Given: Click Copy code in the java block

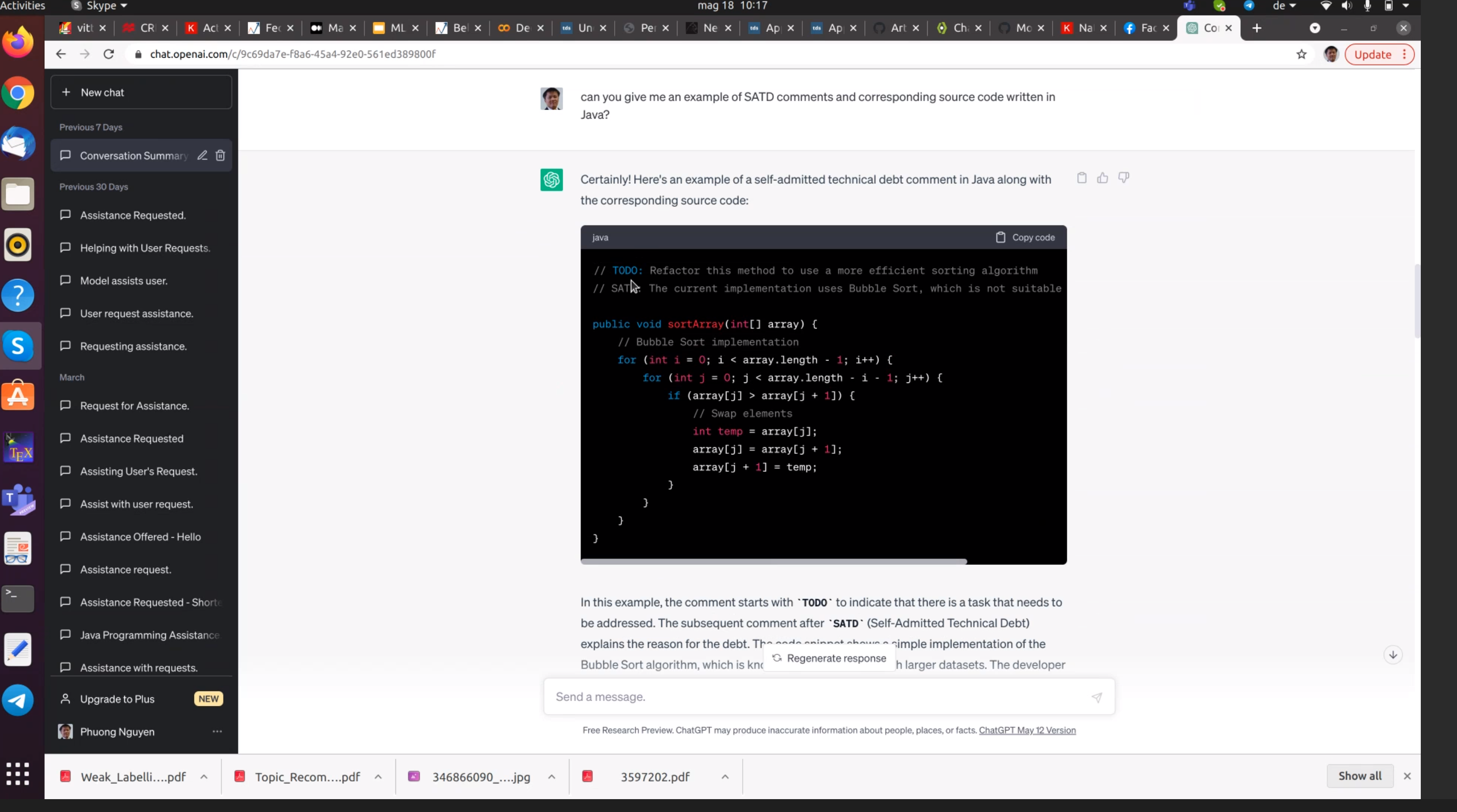Looking at the screenshot, I should [1025, 238].
